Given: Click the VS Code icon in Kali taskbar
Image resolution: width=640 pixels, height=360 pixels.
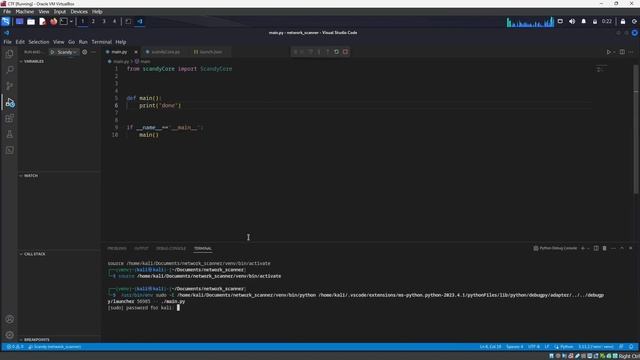Looking at the screenshot, I should click(140, 21).
